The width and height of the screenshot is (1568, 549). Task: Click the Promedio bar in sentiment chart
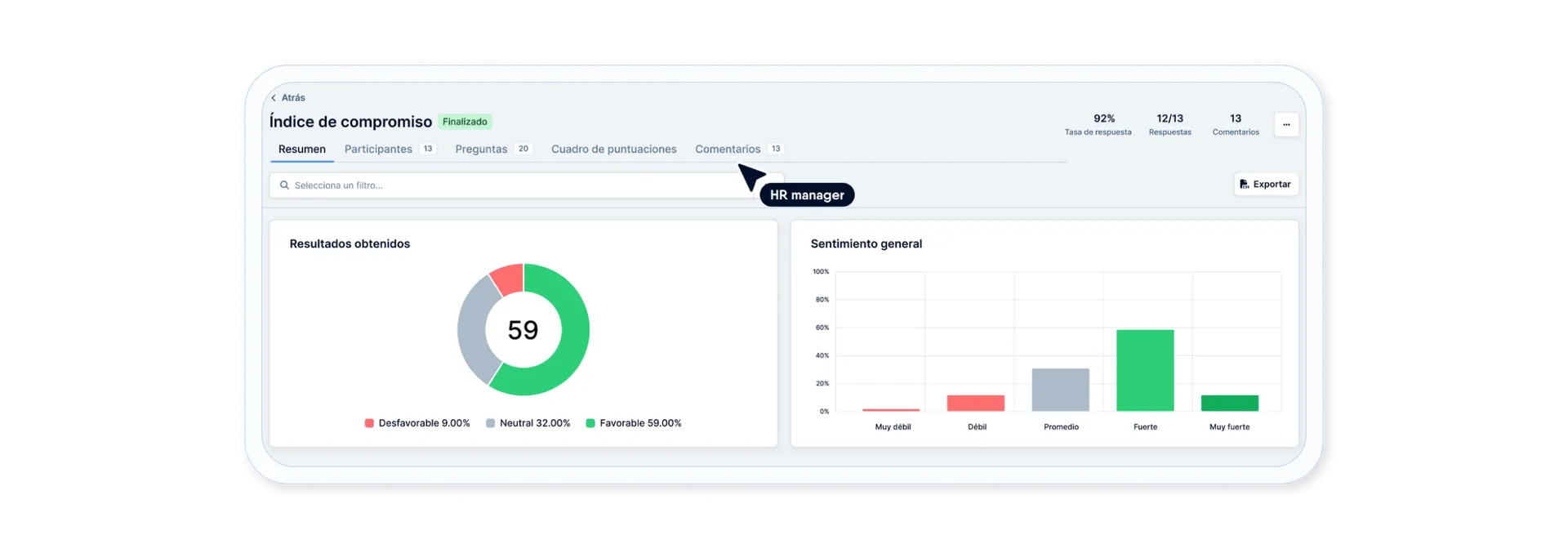[1060, 390]
